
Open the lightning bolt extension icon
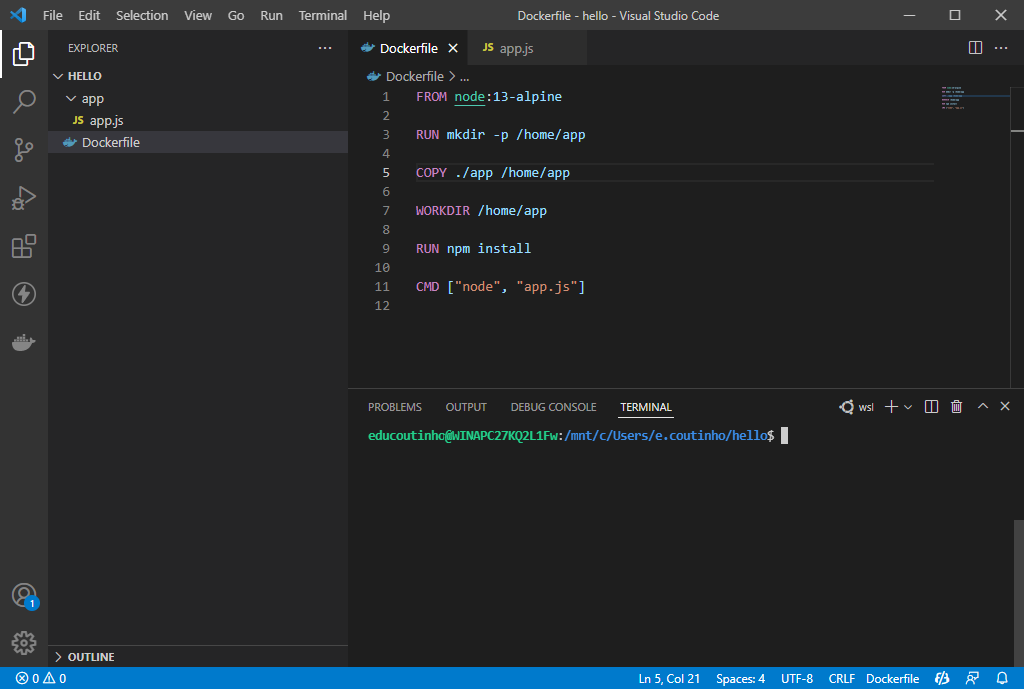point(24,294)
